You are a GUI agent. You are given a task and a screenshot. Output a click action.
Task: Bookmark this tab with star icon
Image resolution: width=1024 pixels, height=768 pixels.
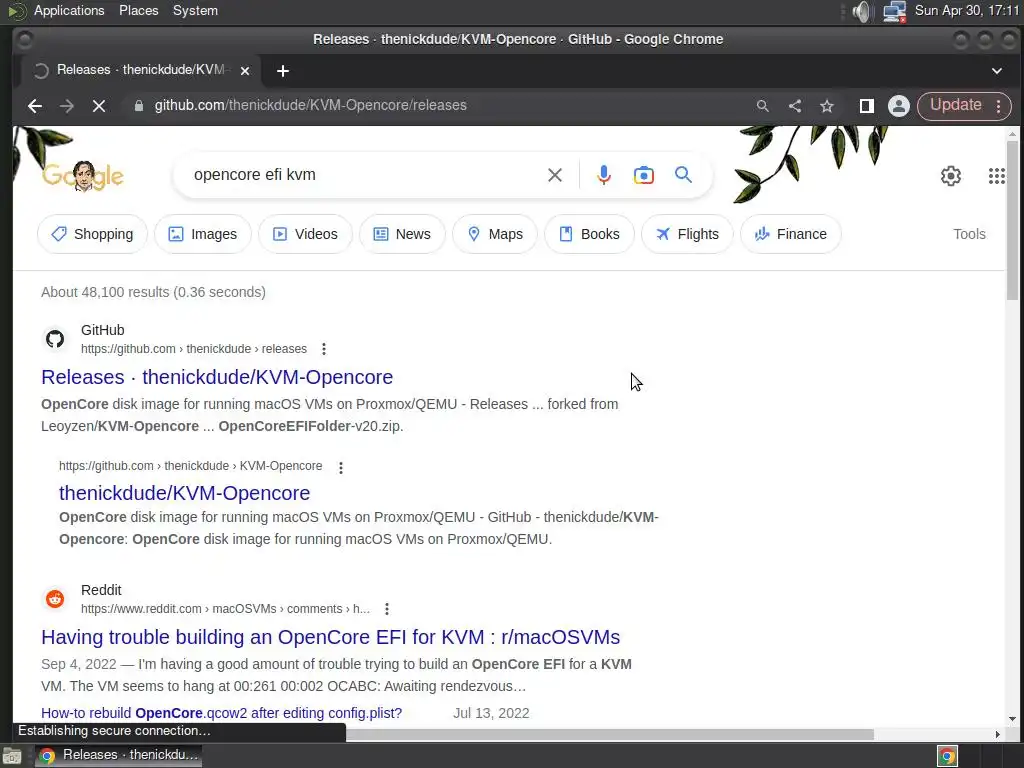(x=827, y=106)
